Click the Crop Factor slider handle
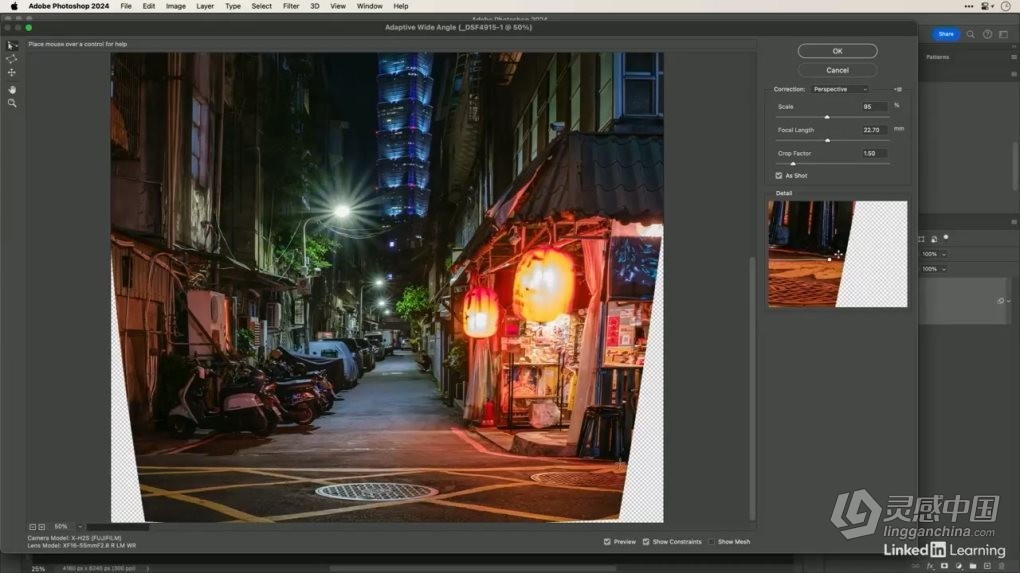Screen dimensions: 1020x573 pos(793,164)
